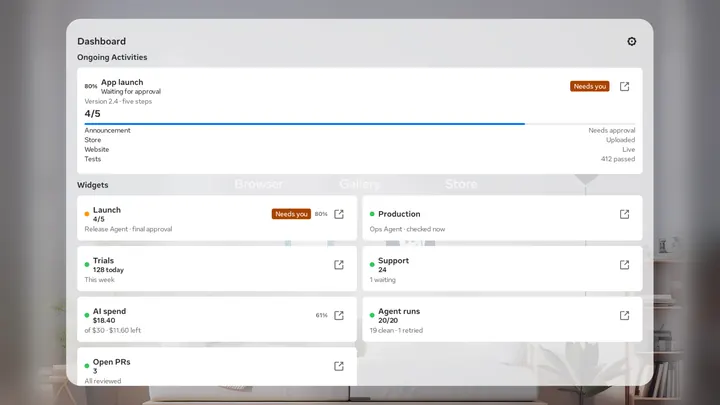Screen dimensions: 720x405
Task: Click the Needs approval status text
Action: click(612, 130)
